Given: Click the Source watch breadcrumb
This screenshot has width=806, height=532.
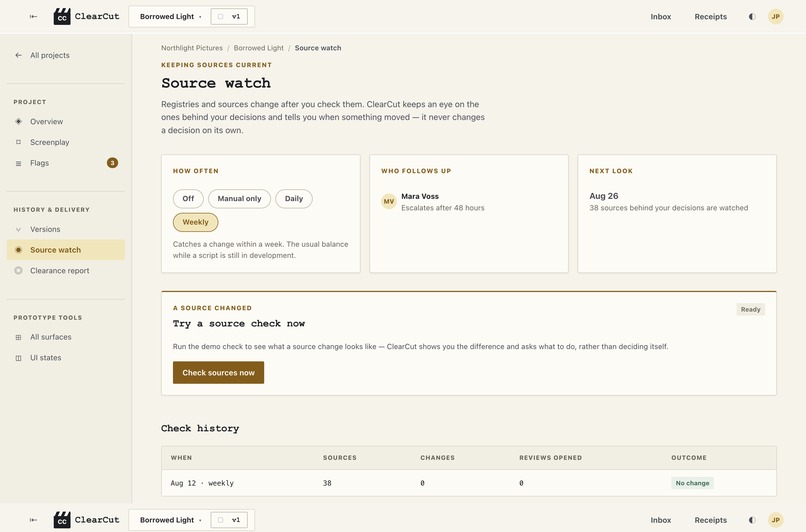Looking at the screenshot, I should pos(318,48).
